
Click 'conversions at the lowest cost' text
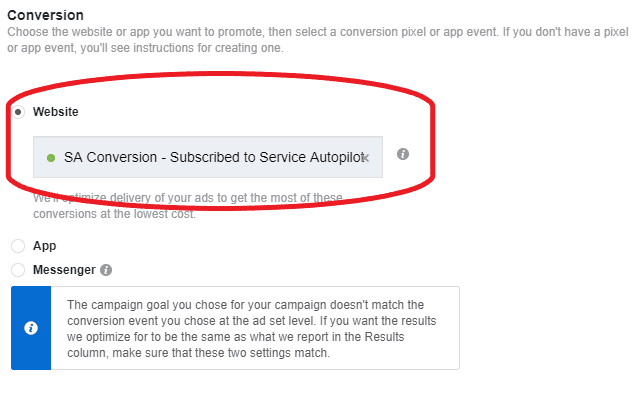pos(115,214)
